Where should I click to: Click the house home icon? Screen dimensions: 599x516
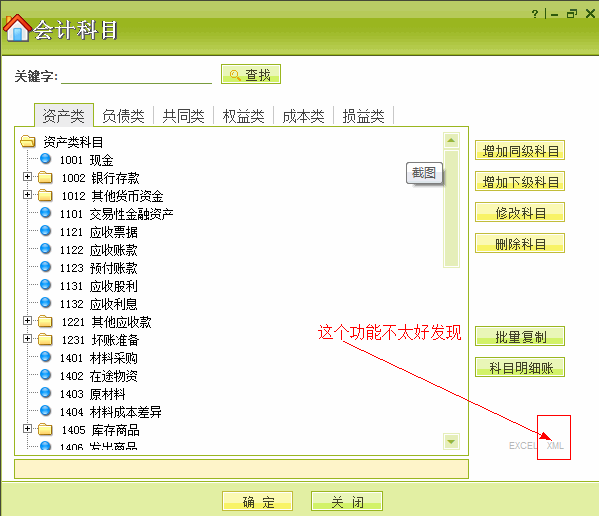pyautogui.click(x=17, y=28)
